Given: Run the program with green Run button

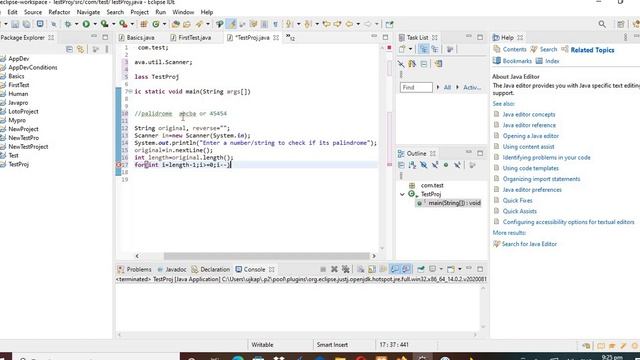Looking at the screenshot, I should (x=86, y=24).
